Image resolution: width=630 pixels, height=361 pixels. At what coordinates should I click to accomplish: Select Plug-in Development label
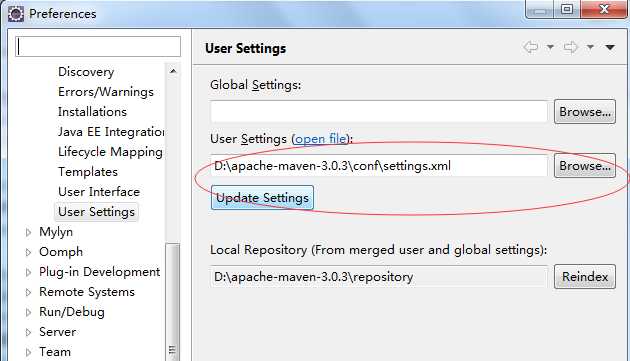100,272
